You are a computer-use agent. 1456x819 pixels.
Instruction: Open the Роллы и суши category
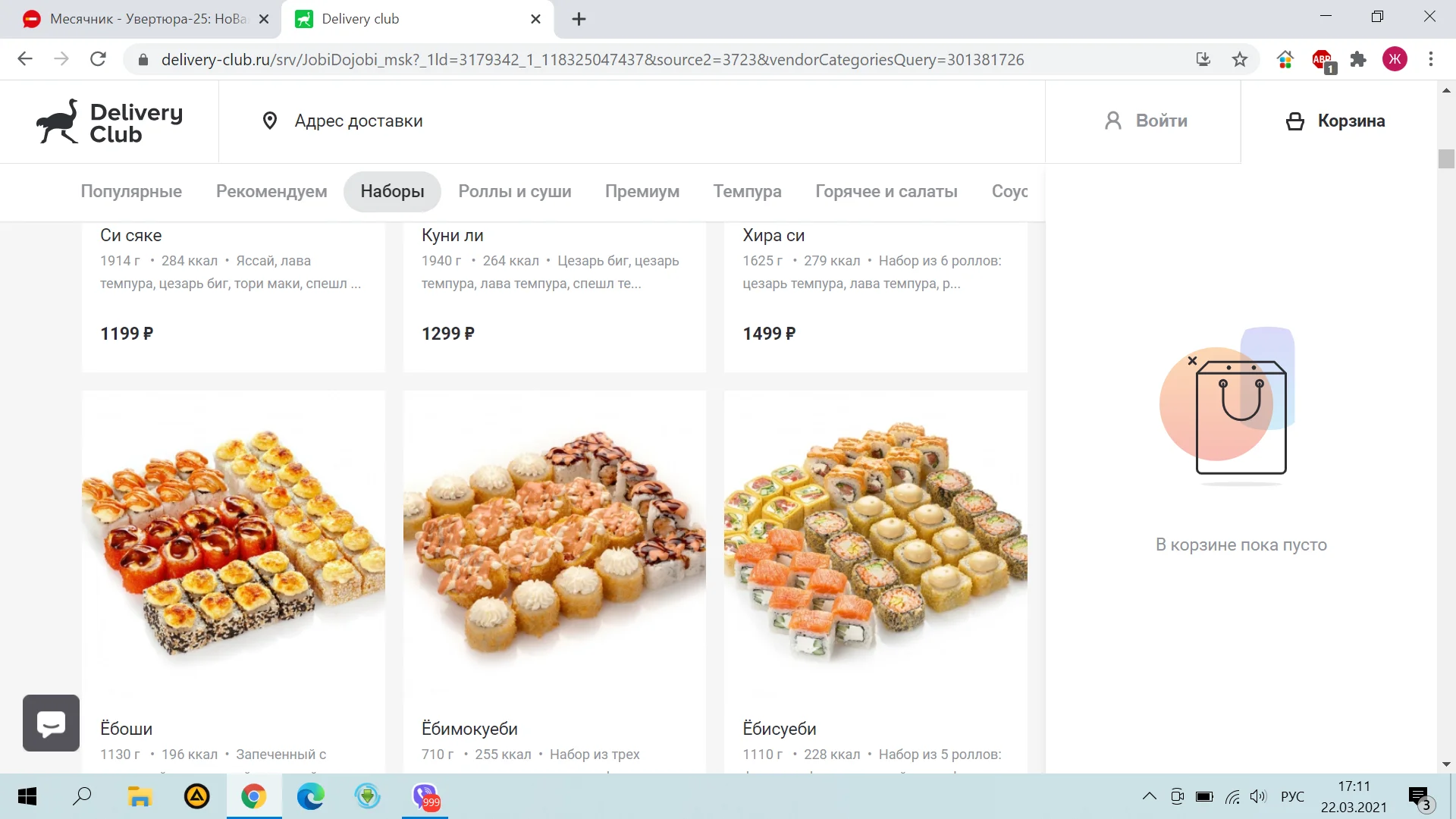pos(515,191)
